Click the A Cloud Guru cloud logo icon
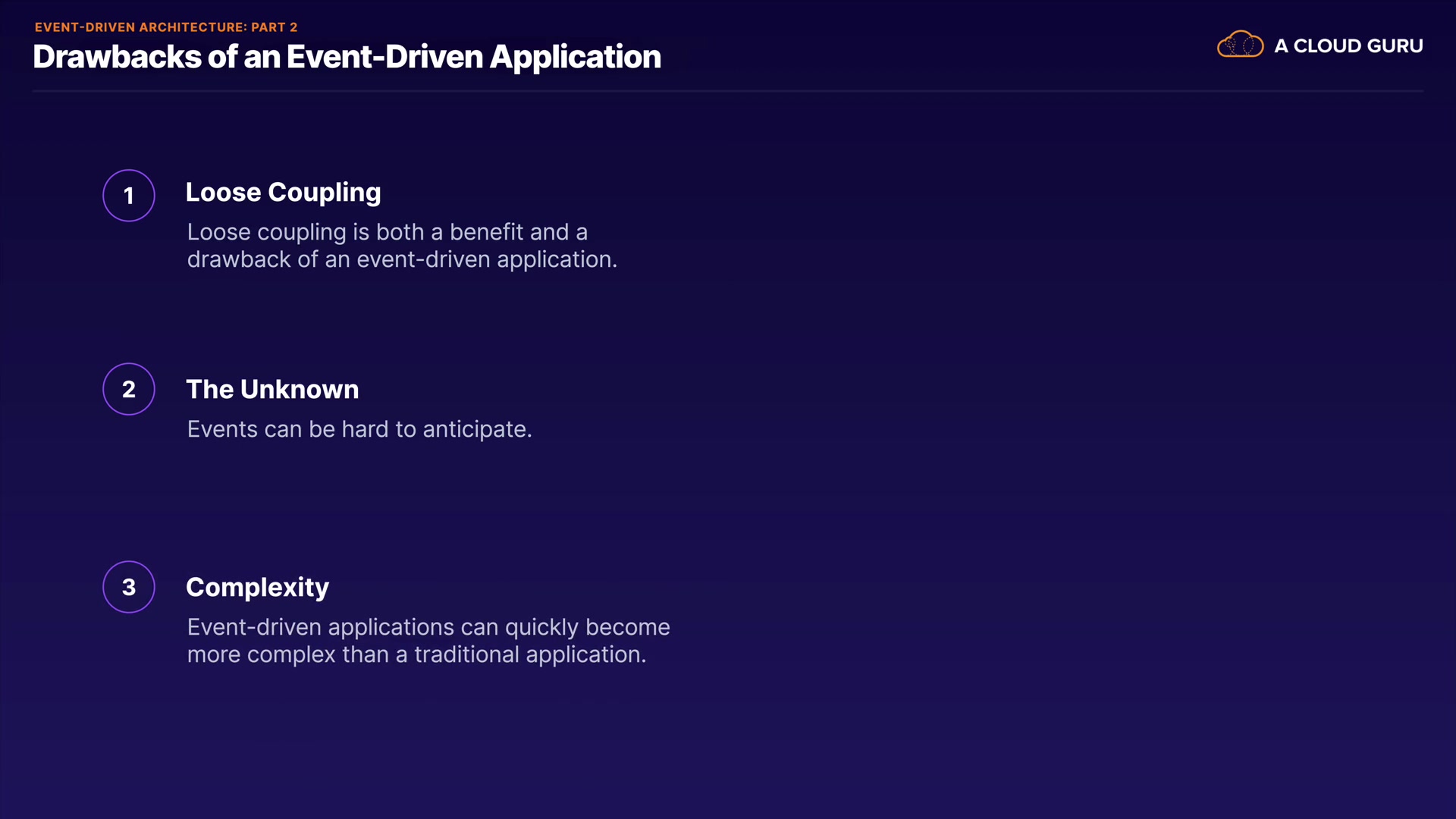 1240,45
